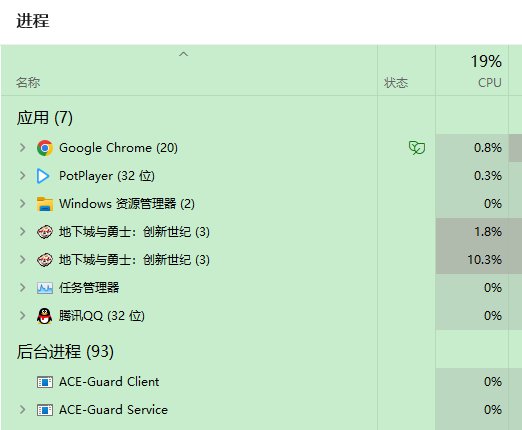Select the Google Chrome app icon
The width and height of the screenshot is (522, 430).
coord(45,148)
